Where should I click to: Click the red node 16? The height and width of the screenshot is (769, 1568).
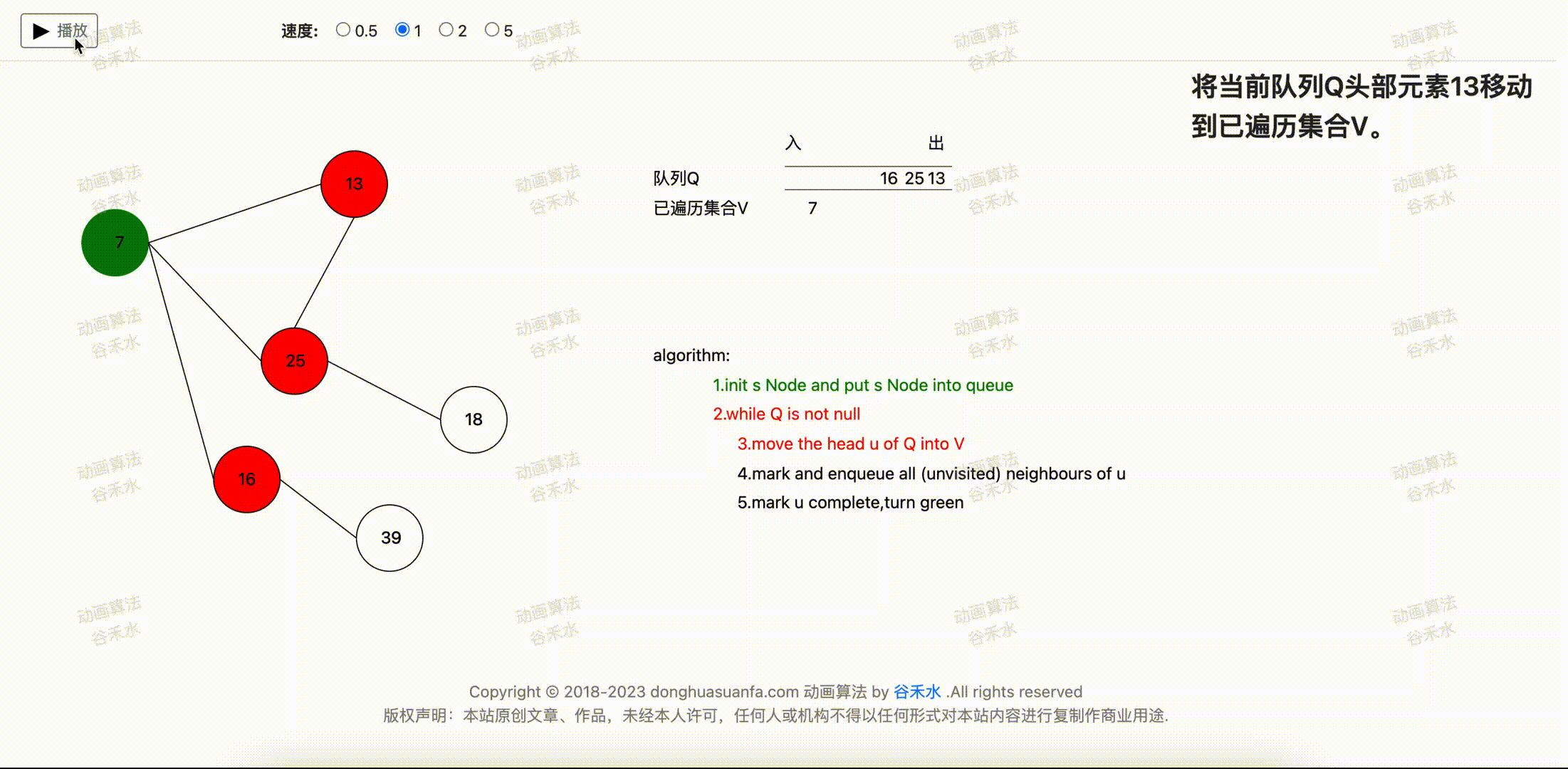coord(246,479)
